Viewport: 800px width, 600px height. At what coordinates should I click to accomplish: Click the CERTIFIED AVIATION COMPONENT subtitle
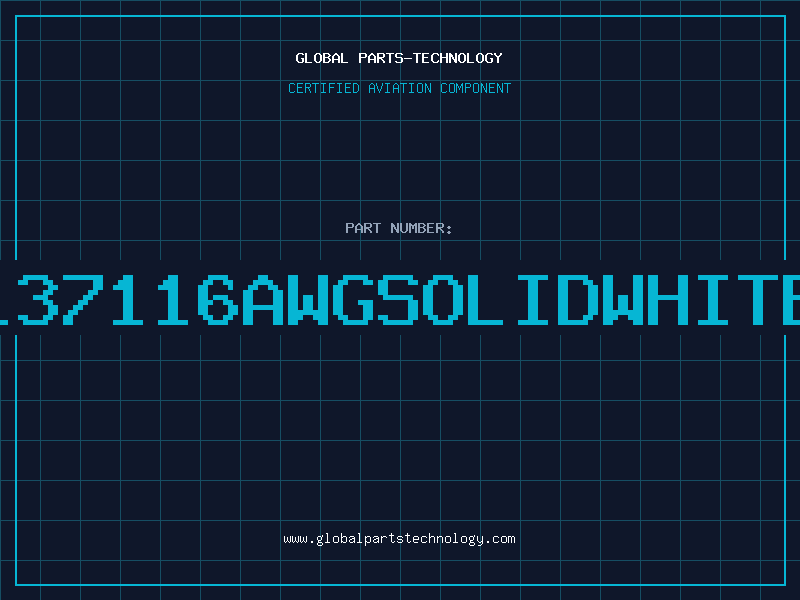pos(399,88)
